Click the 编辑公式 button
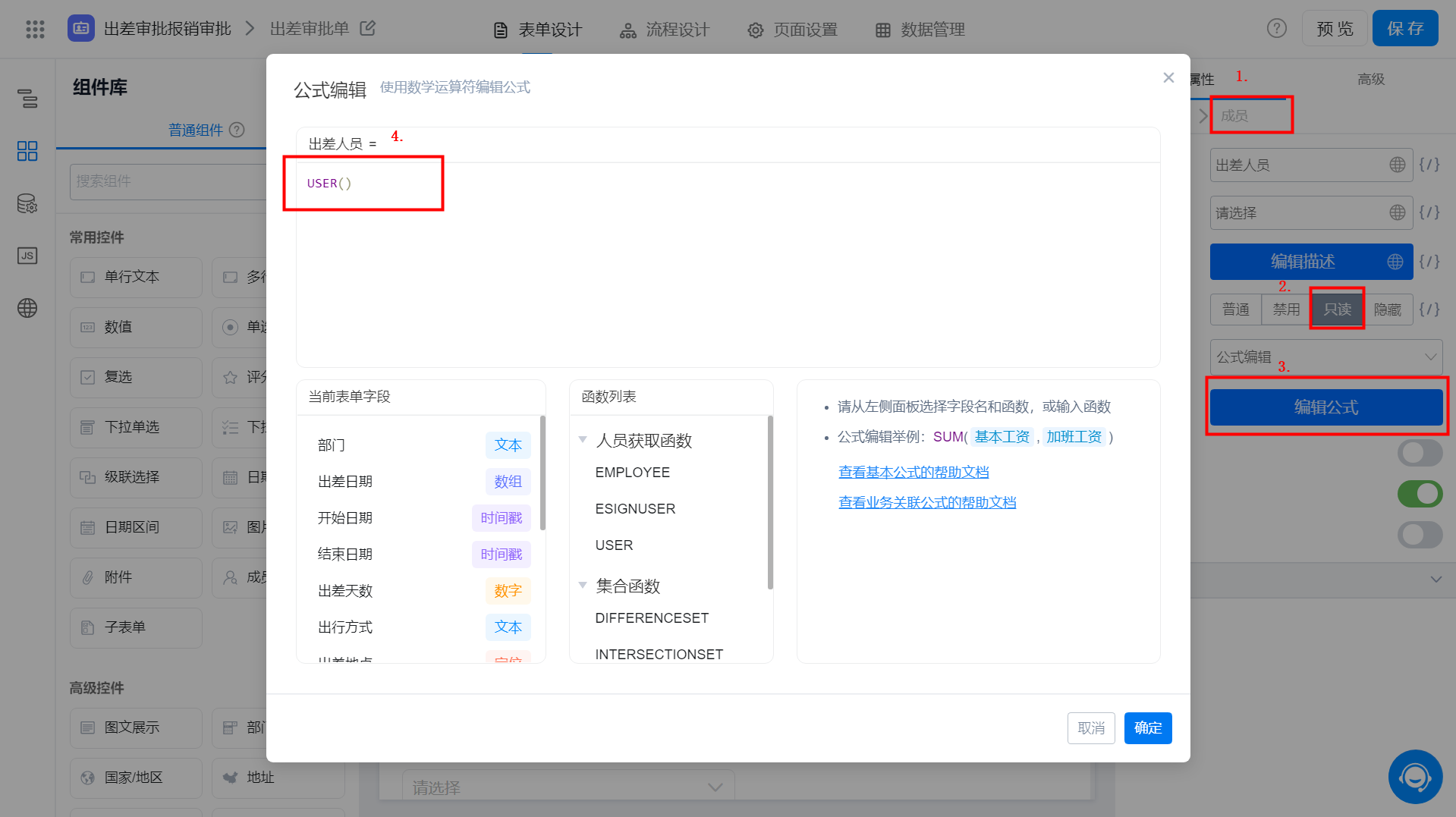This screenshot has height=817, width=1456. click(1326, 407)
